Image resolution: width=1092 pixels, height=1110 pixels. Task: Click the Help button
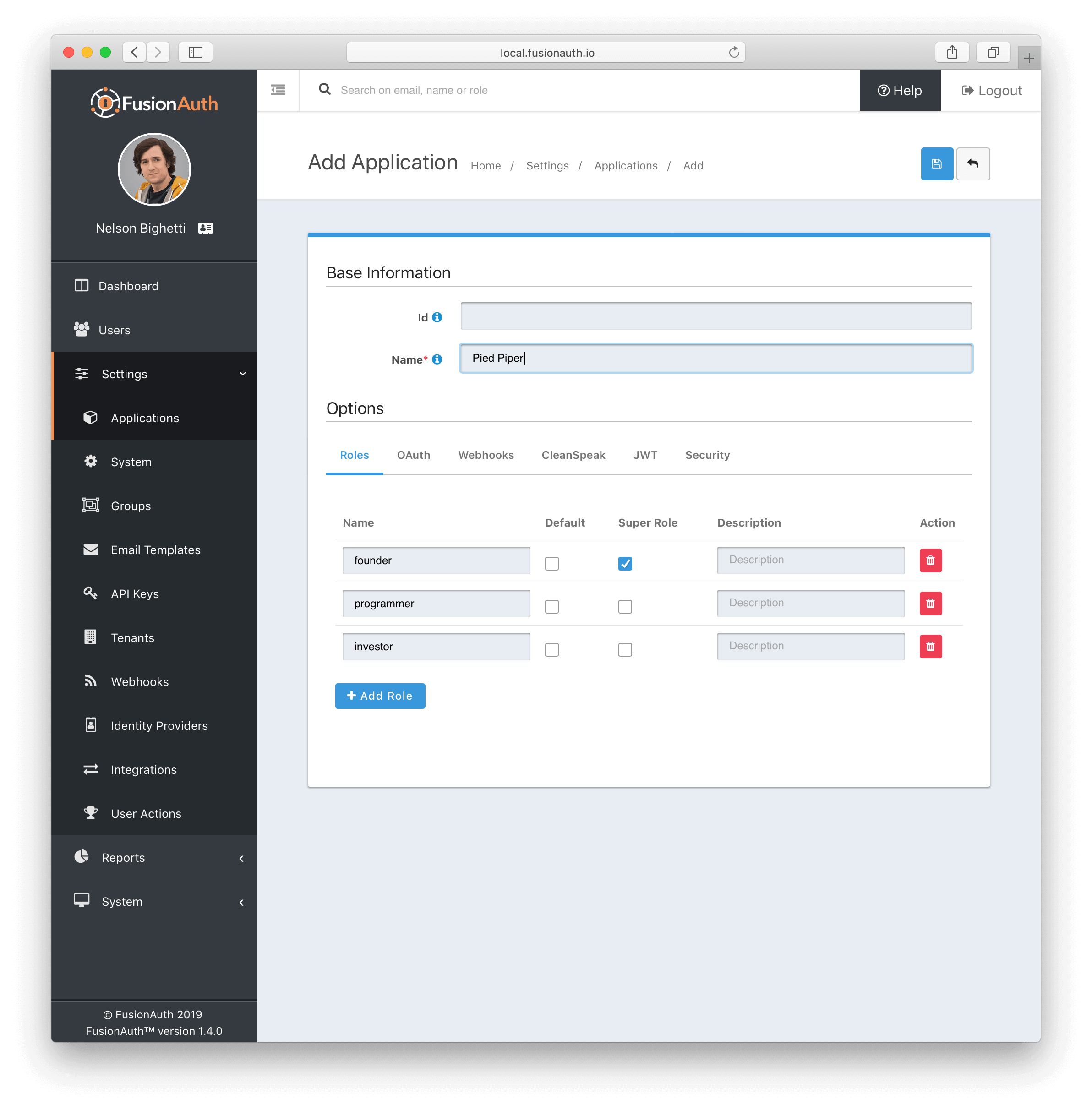pyautogui.click(x=900, y=90)
